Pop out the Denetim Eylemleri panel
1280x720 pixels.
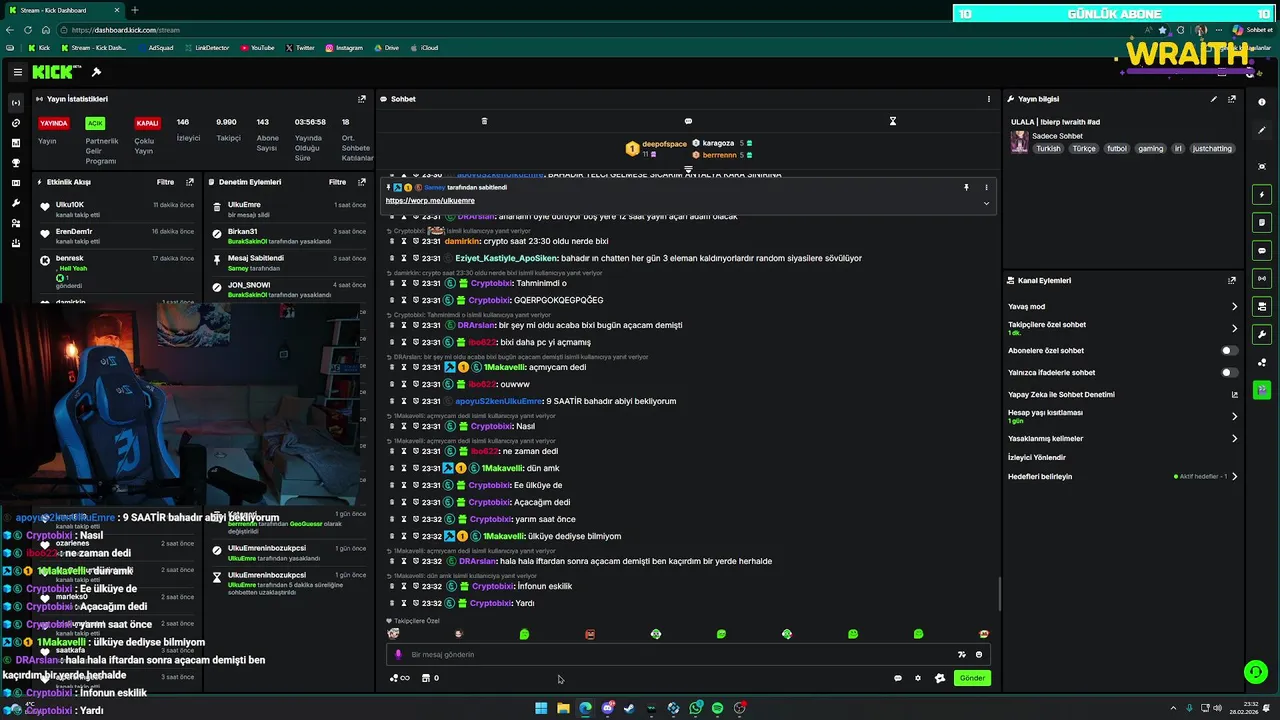pyautogui.click(x=362, y=182)
